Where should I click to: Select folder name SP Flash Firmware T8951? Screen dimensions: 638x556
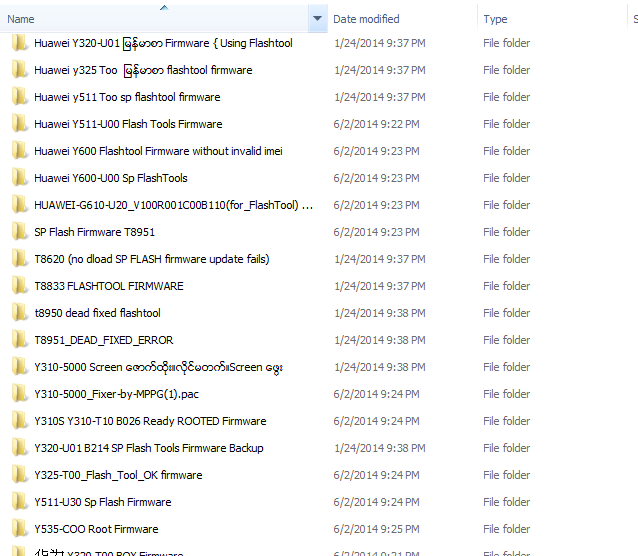pos(94,232)
